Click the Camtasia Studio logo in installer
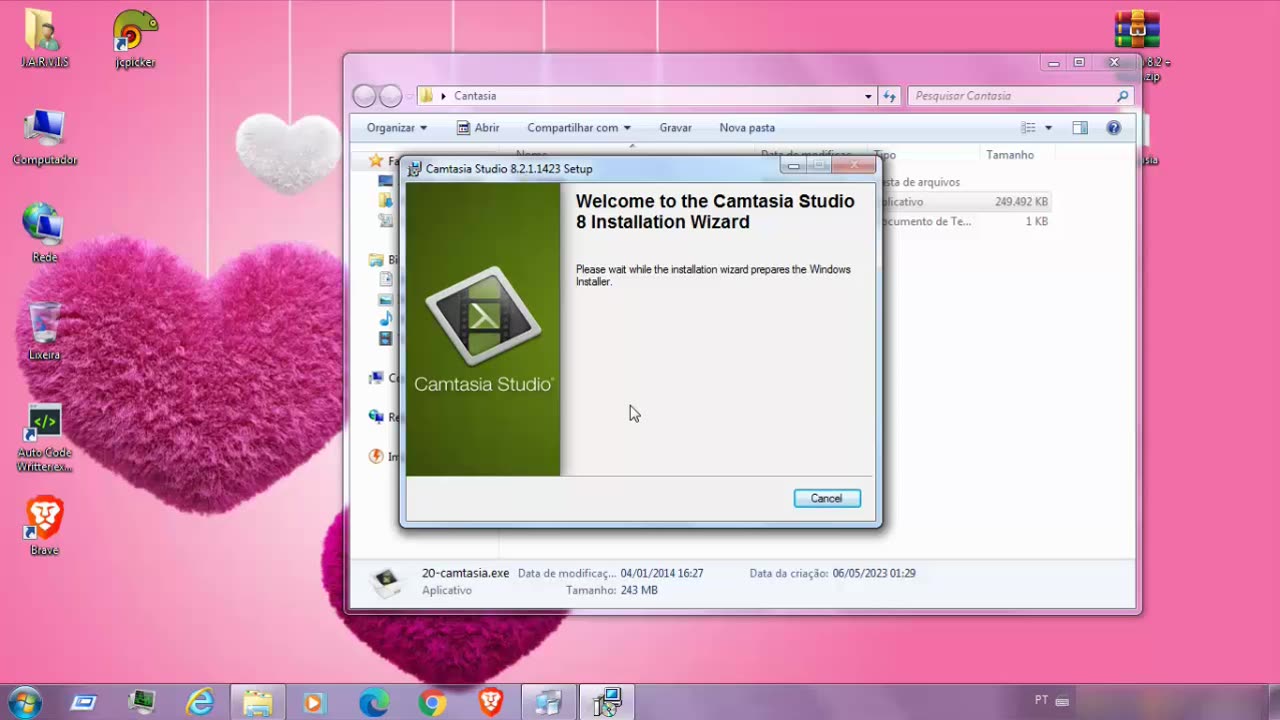The height and width of the screenshot is (720, 1280). [484, 328]
